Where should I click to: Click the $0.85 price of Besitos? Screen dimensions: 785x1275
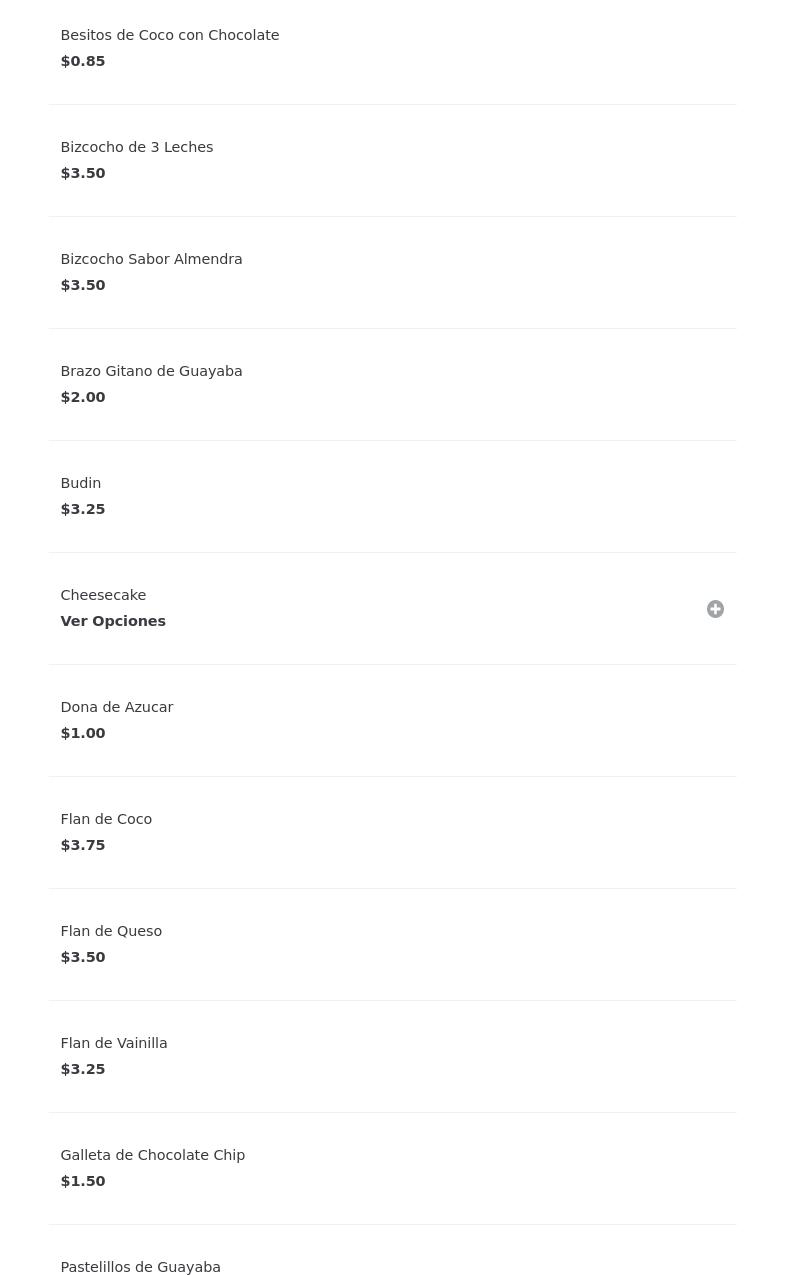83,61
